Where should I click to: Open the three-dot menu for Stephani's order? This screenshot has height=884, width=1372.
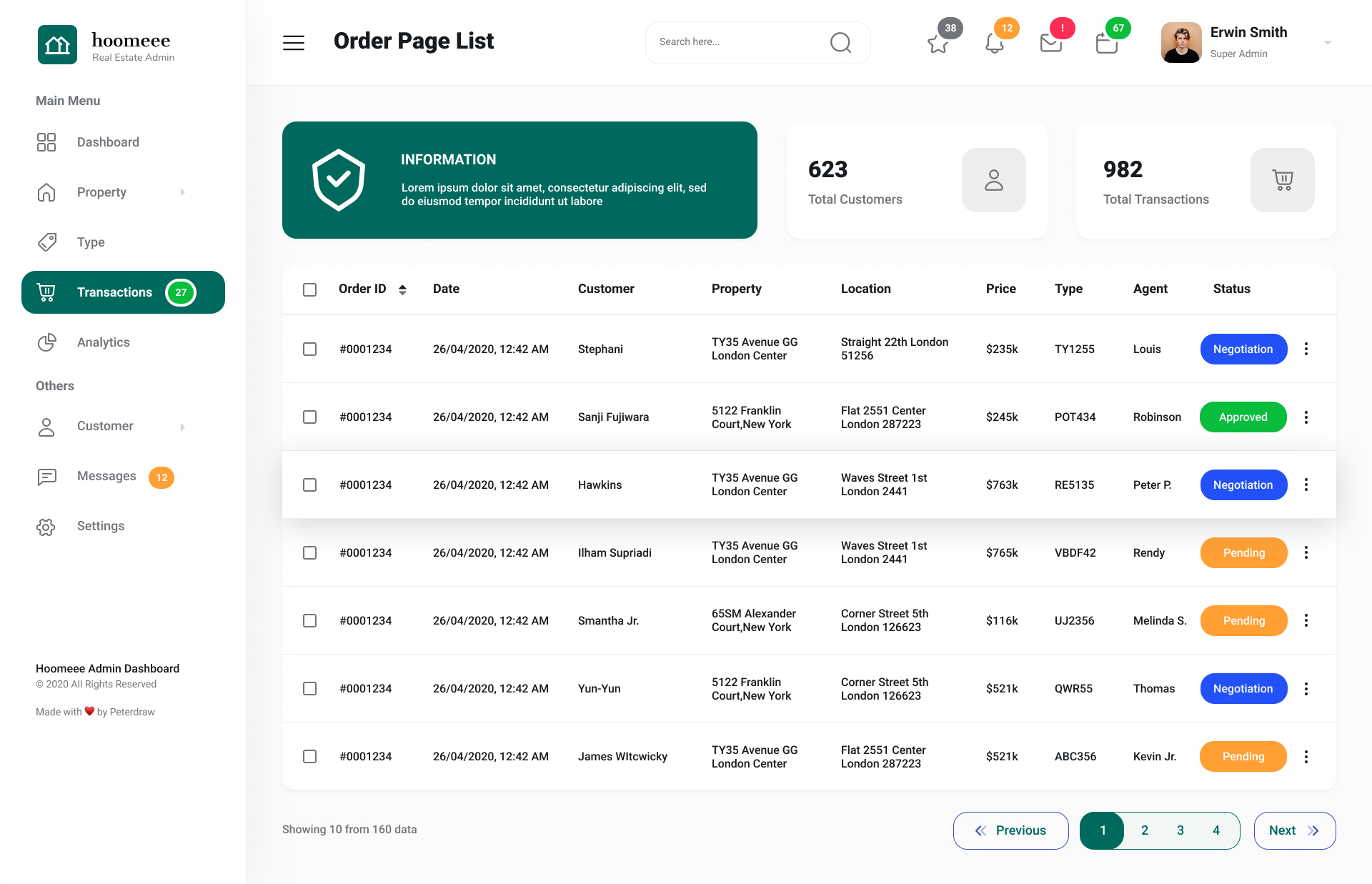click(1306, 349)
